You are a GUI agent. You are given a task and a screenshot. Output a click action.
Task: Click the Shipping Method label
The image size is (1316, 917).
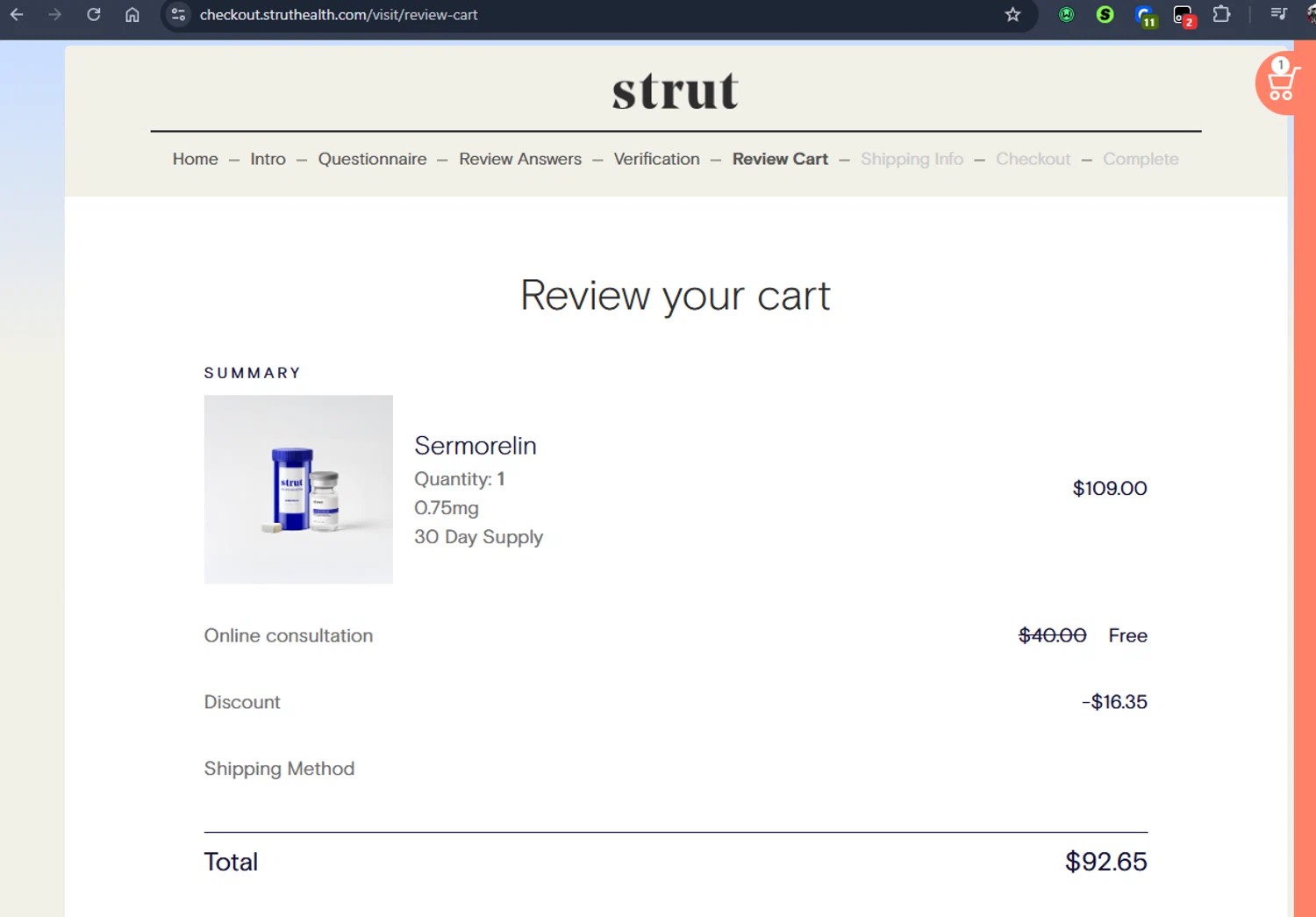coord(279,769)
